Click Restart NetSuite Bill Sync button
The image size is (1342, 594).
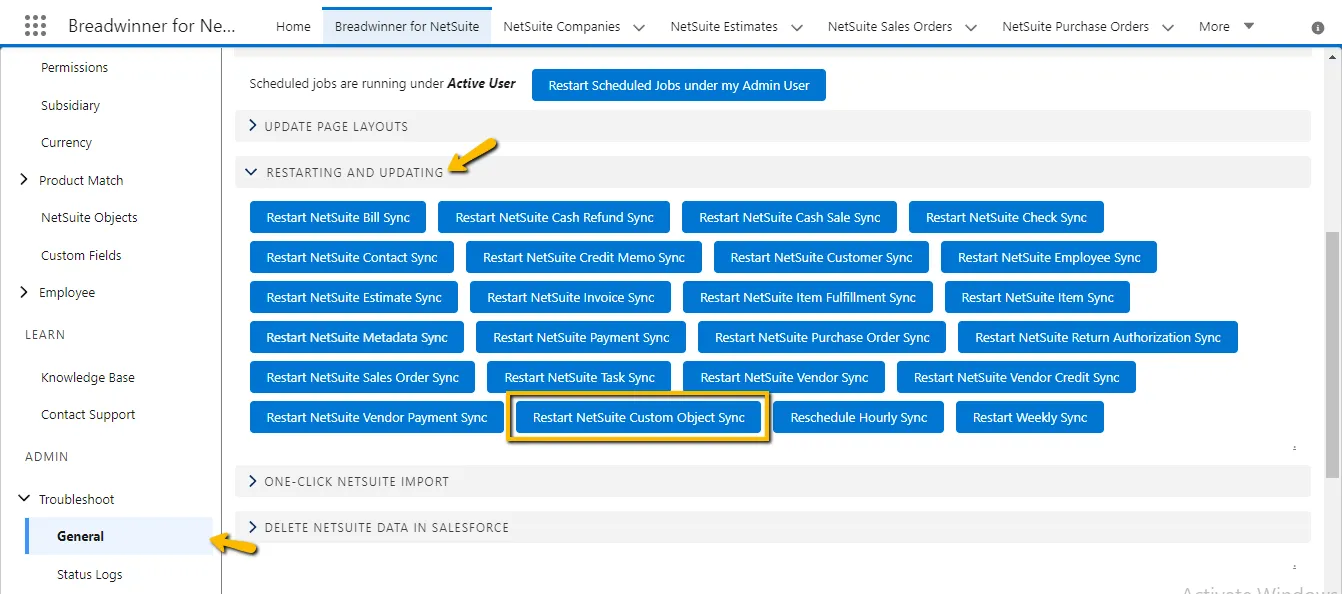(338, 217)
